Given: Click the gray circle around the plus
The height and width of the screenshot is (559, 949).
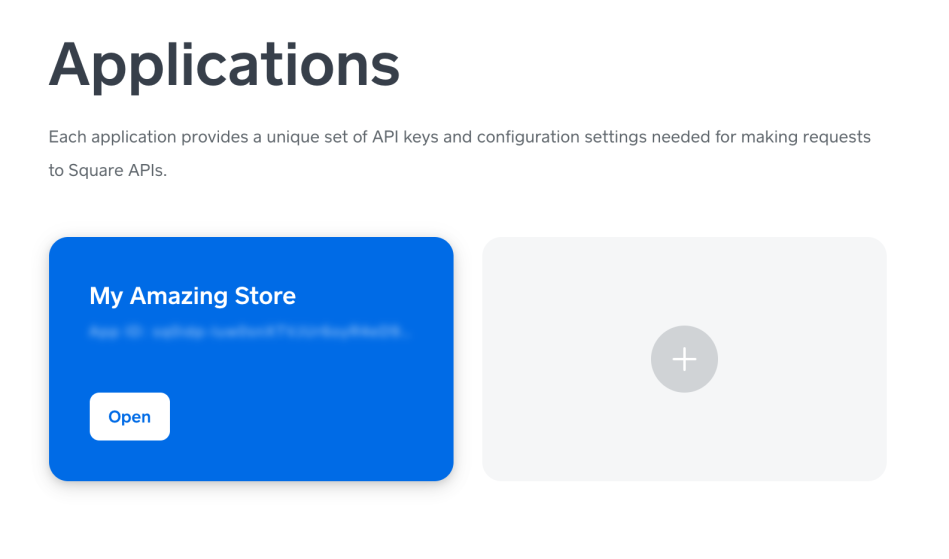Looking at the screenshot, I should [x=684, y=359].
